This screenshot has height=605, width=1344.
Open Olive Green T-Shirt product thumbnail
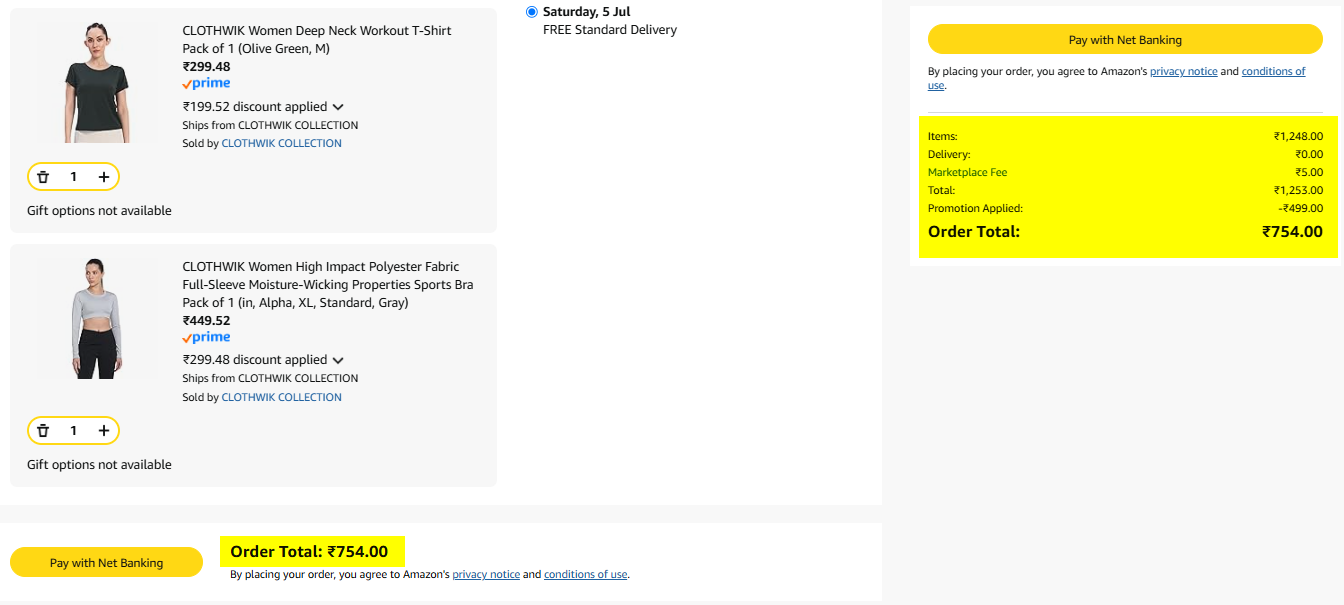(97, 83)
